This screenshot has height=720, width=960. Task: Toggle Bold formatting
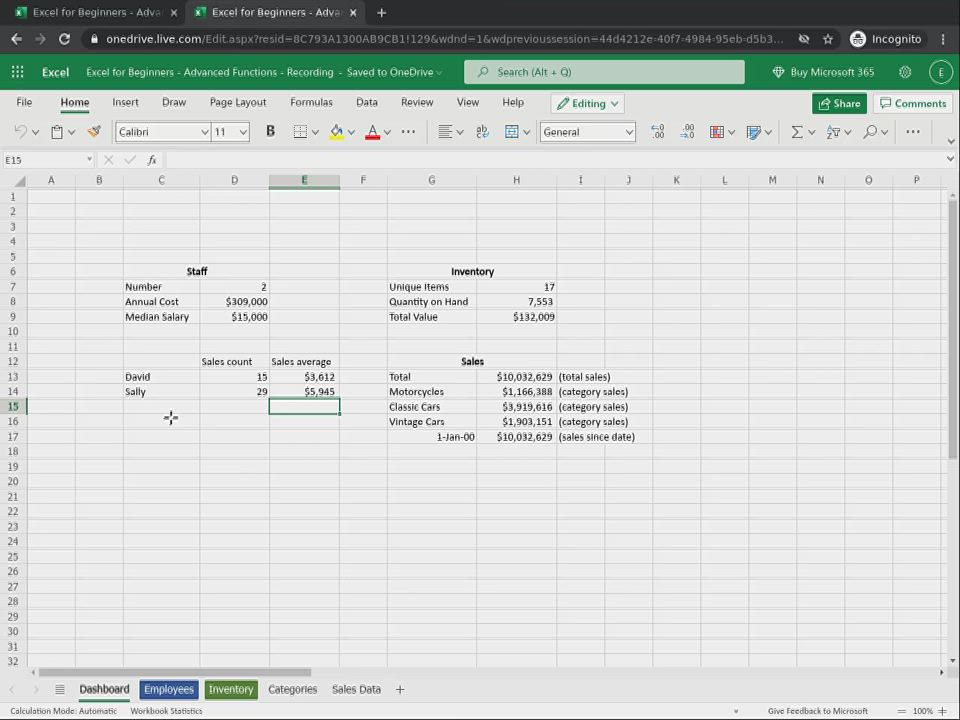click(x=270, y=132)
